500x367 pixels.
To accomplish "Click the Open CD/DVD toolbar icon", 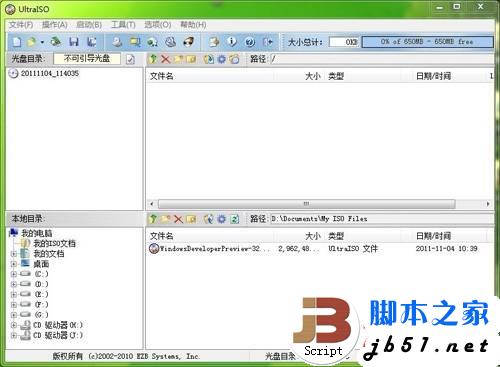I will [56, 42].
